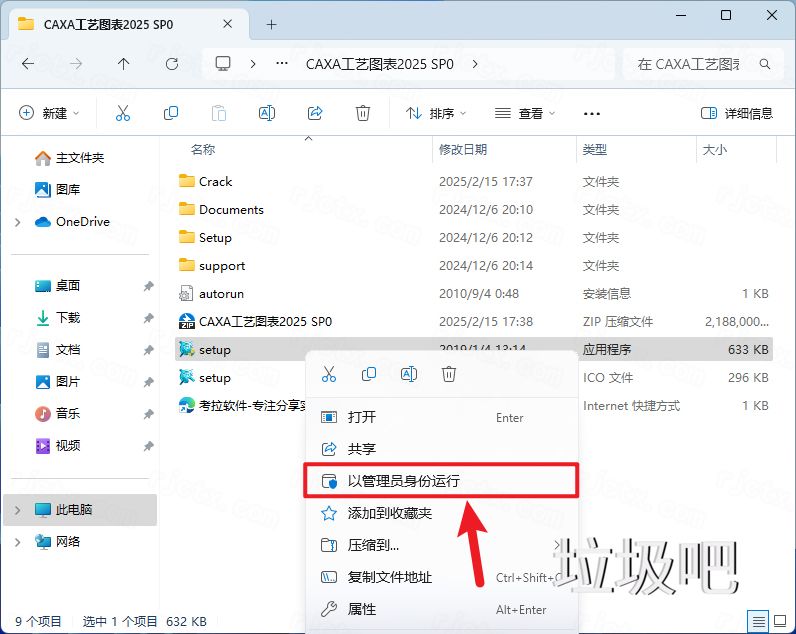Viewport: 796px width, 634px height.
Task: Click the search magnifier icon
Action: pyautogui.click(x=765, y=64)
